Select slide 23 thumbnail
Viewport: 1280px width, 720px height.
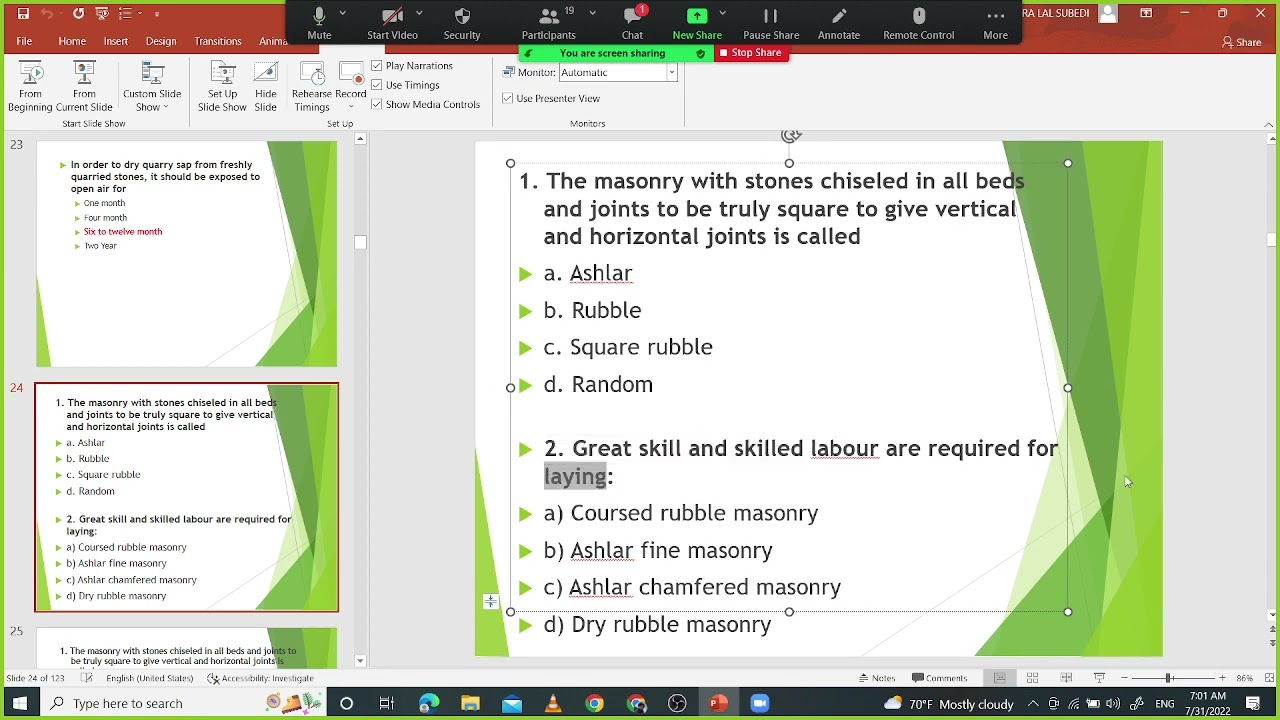[187, 254]
